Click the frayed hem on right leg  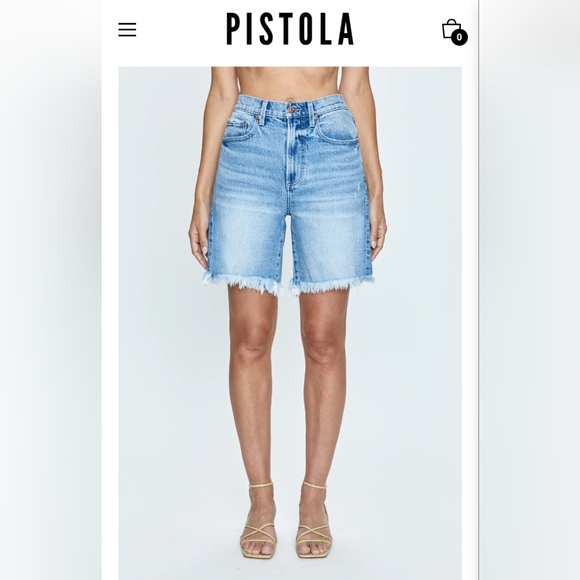click(x=331, y=283)
